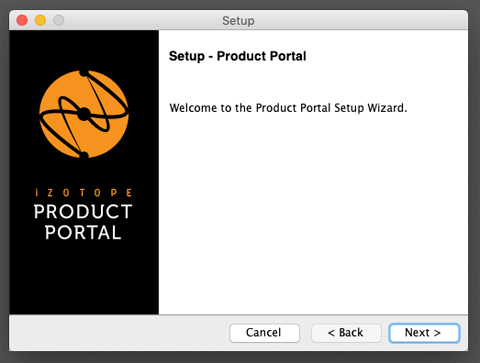The height and width of the screenshot is (363, 480).
Task: Select the "Setup - Product Portal" heading
Action: (x=237, y=56)
